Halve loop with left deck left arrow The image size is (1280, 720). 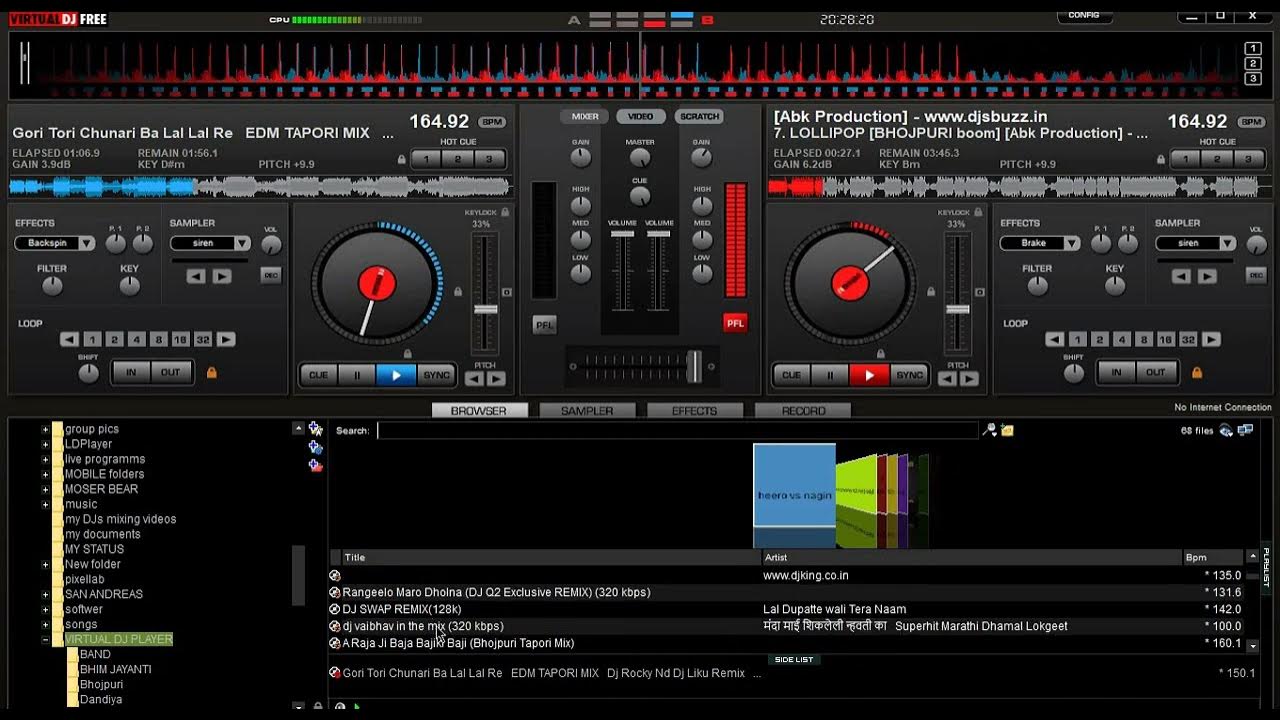point(69,340)
